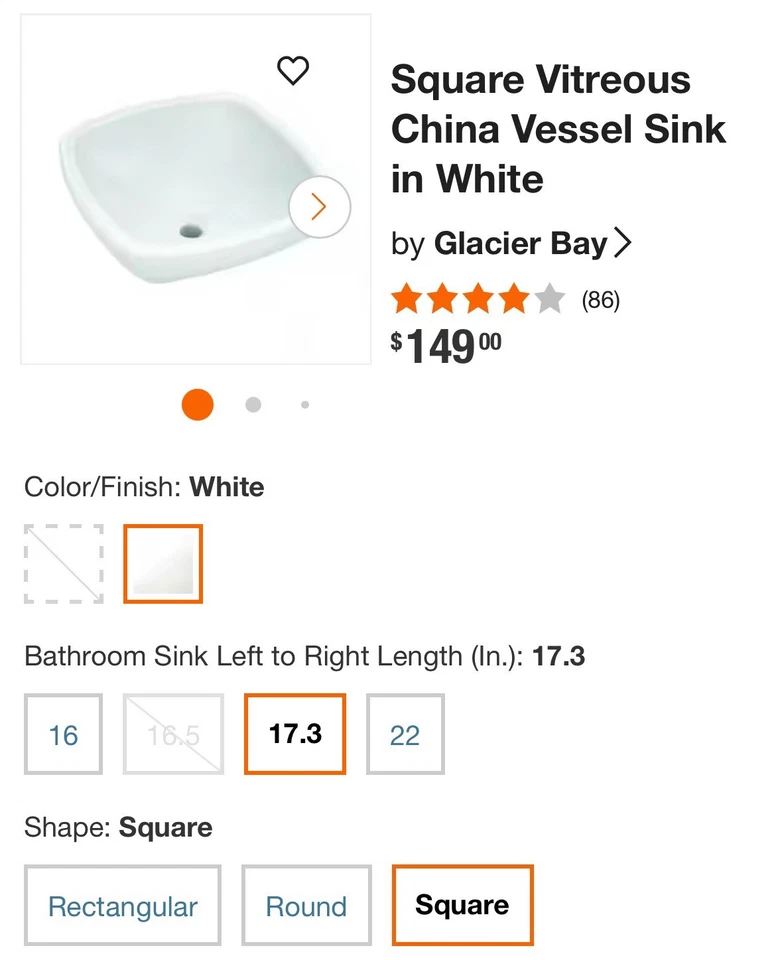Viewport: 782px width, 960px height.
Task: Click the first star of the rating
Action: click(x=404, y=298)
